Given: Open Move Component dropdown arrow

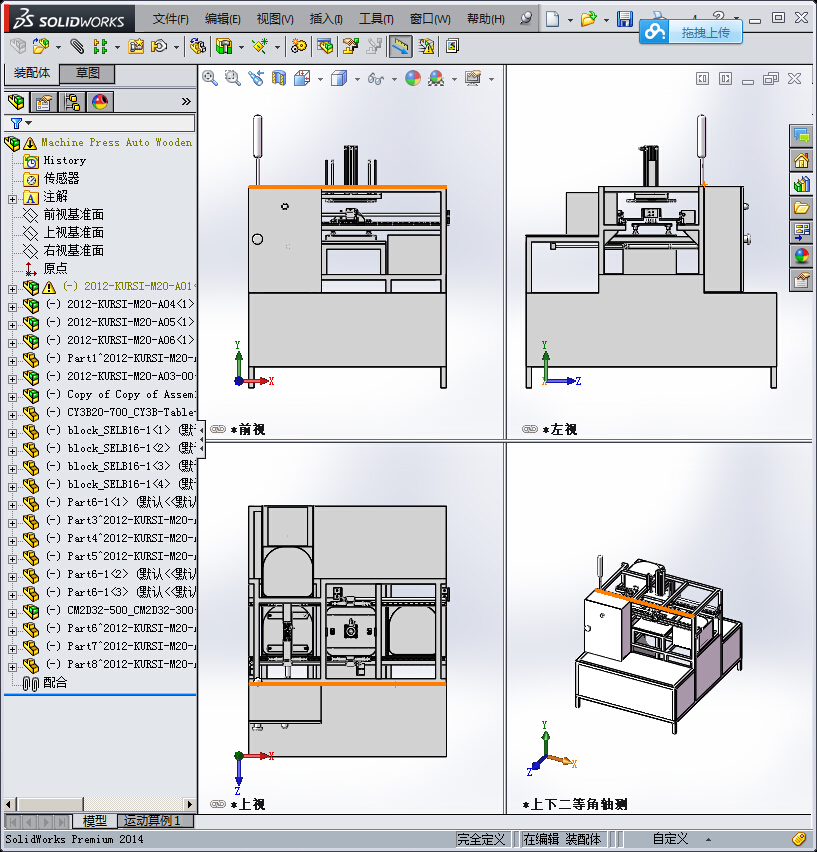Looking at the screenshot, I should (177, 48).
